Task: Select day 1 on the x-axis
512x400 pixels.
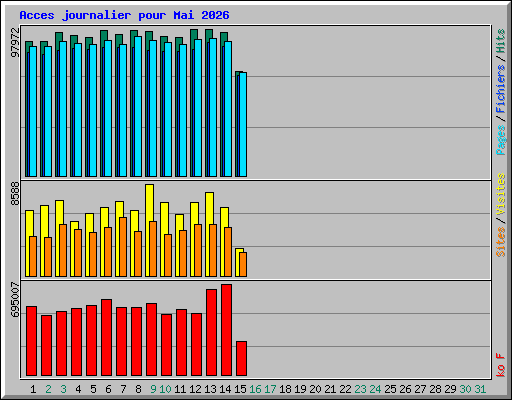Action: point(33,389)
